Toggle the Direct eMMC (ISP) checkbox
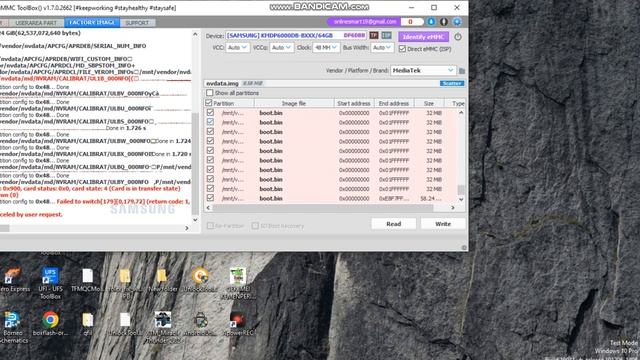The height and width of the screenshot is (360, 640). coord(402,49)
